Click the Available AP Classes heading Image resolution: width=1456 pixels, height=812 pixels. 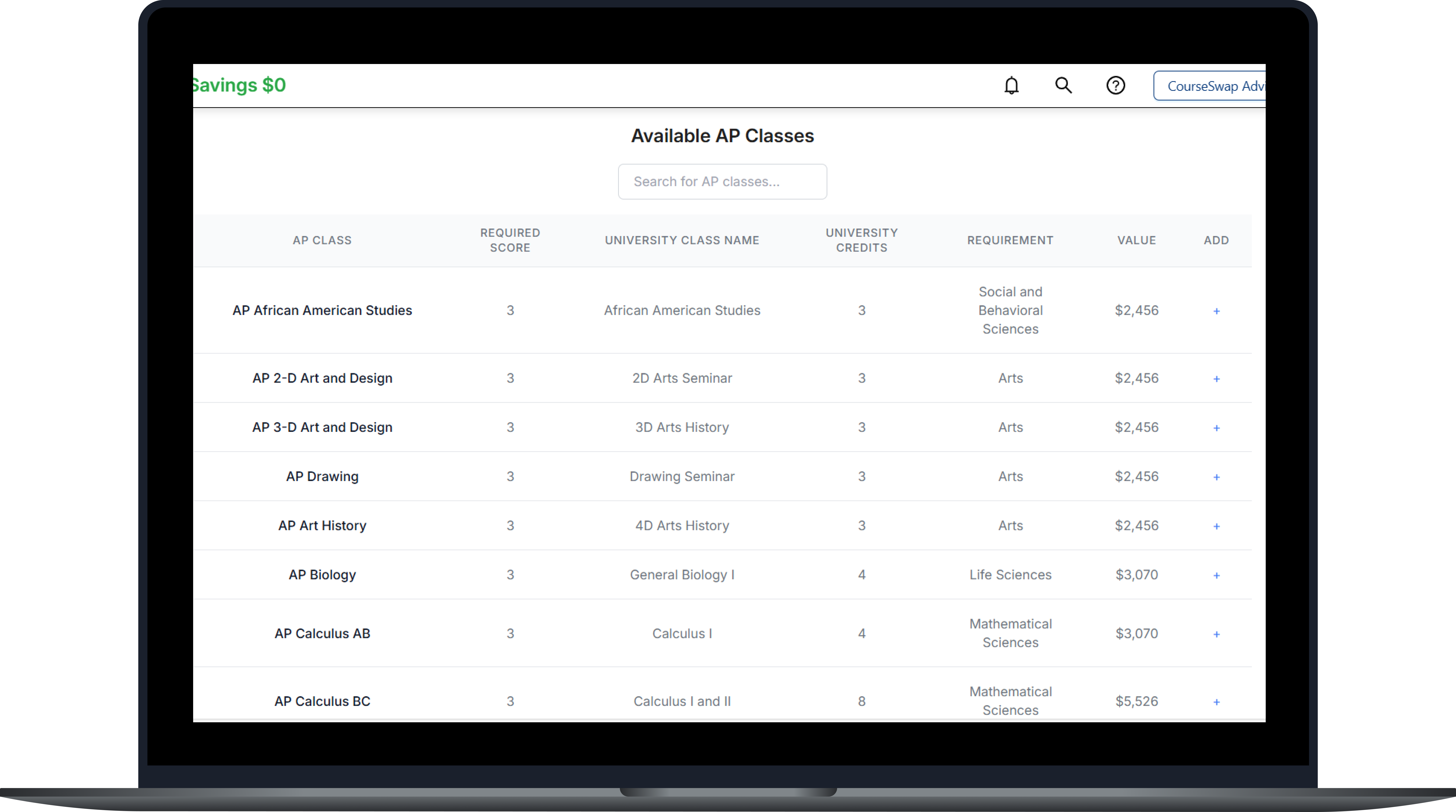[x=722, y=136]
